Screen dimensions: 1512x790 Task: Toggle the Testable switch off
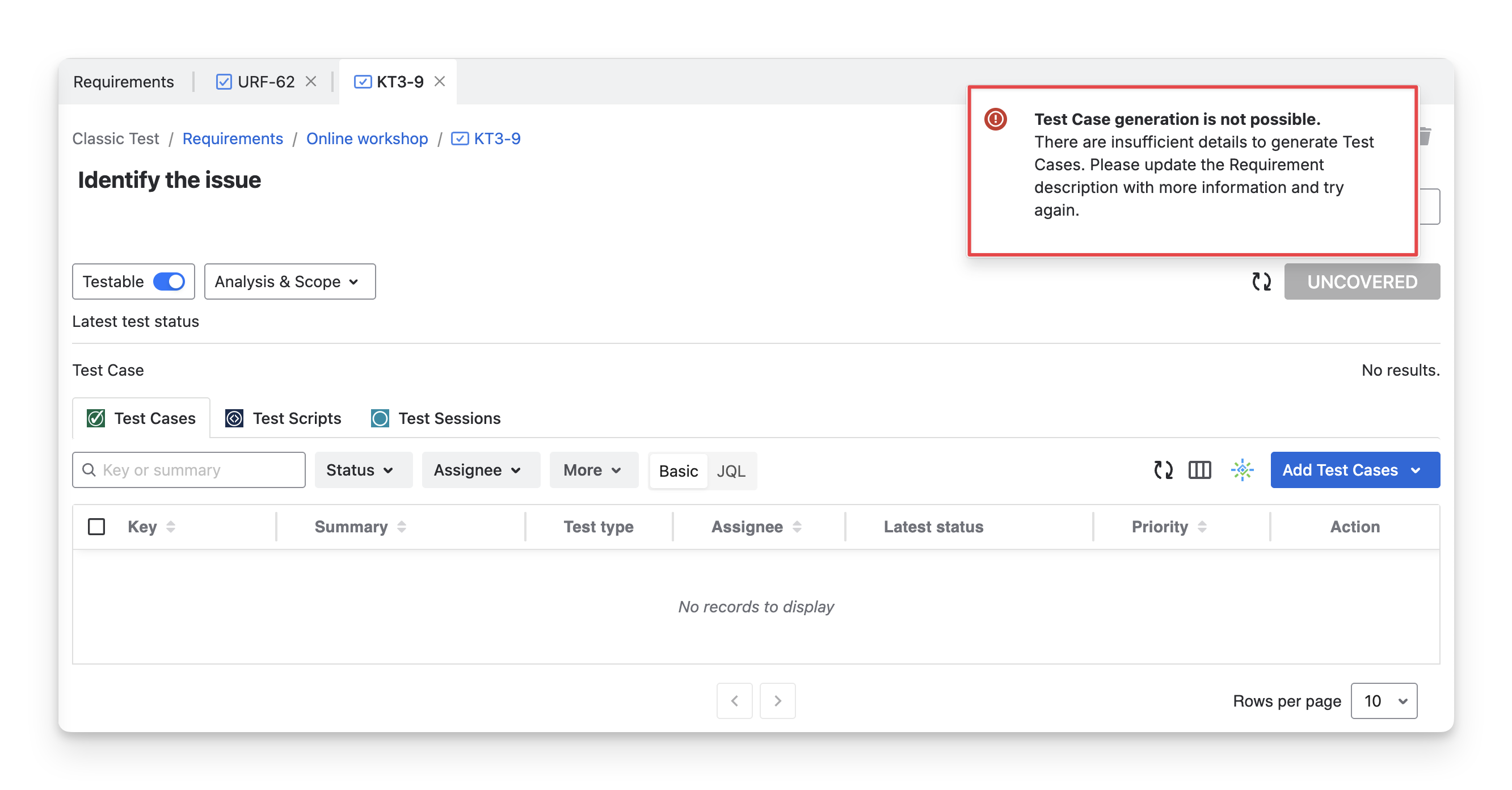[x=169, y=281]
